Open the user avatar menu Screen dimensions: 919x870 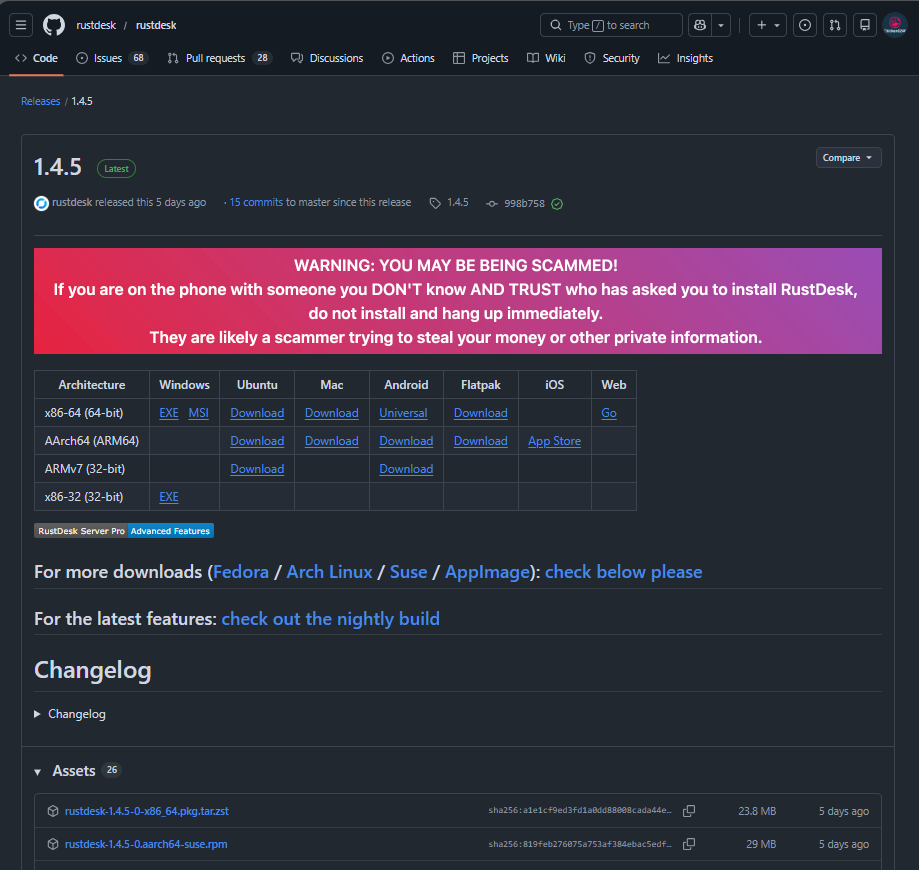tap(895, 25)
